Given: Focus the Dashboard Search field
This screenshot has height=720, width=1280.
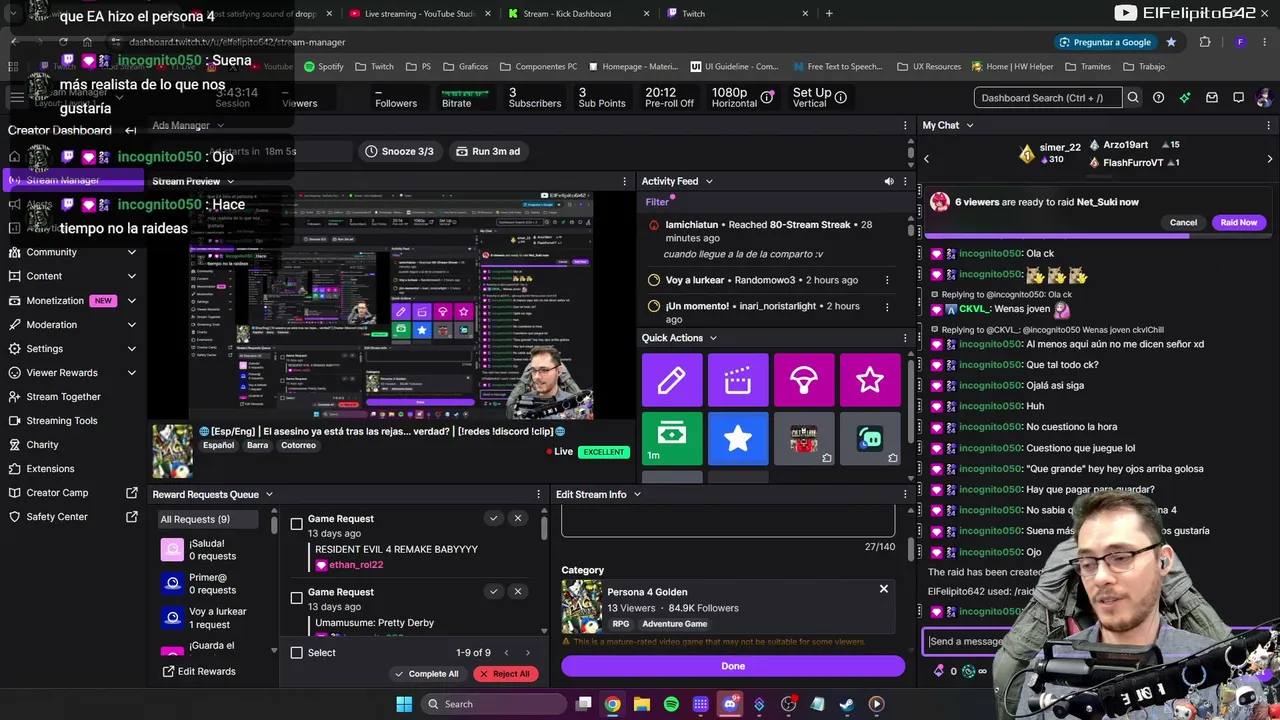Looking at the screenshot, I should [x=1048, y=98].
